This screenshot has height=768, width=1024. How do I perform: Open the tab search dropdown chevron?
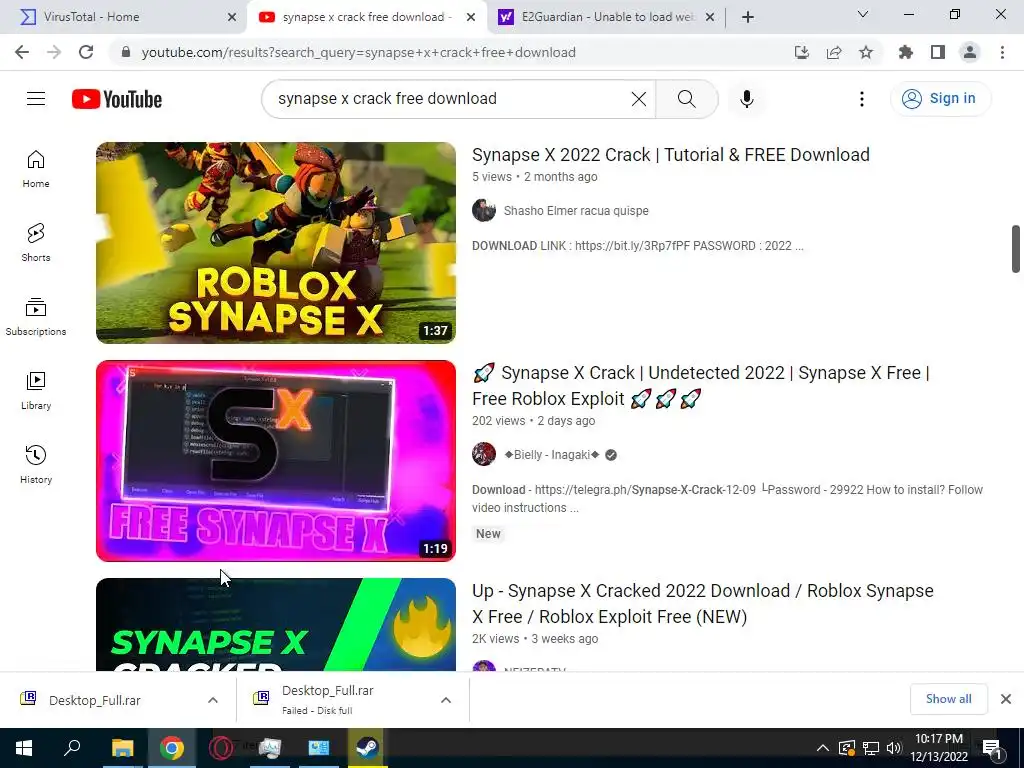tap(863, 14)
